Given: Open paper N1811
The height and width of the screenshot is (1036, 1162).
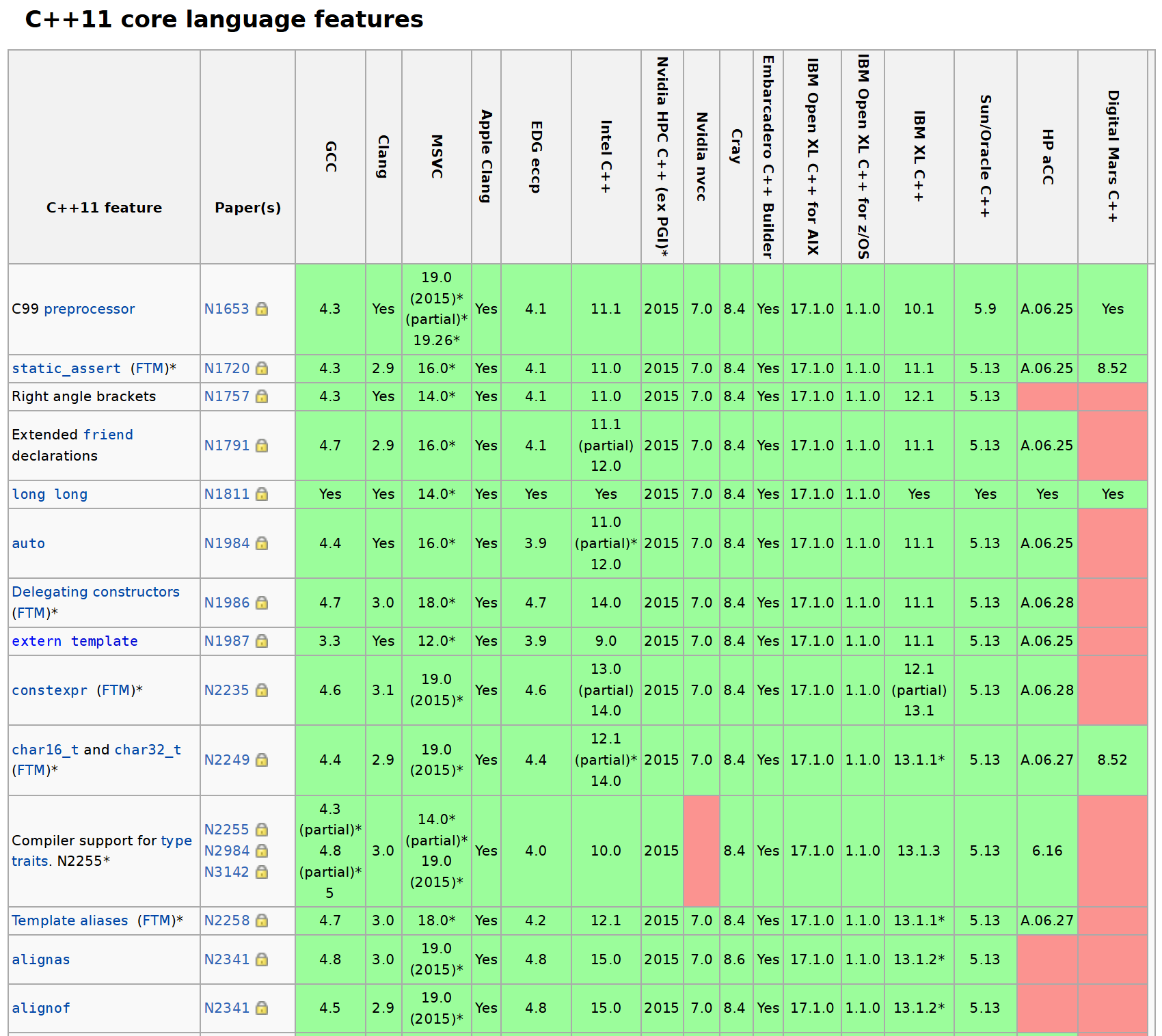Looking at the screenshot, I should click(227, 494).
